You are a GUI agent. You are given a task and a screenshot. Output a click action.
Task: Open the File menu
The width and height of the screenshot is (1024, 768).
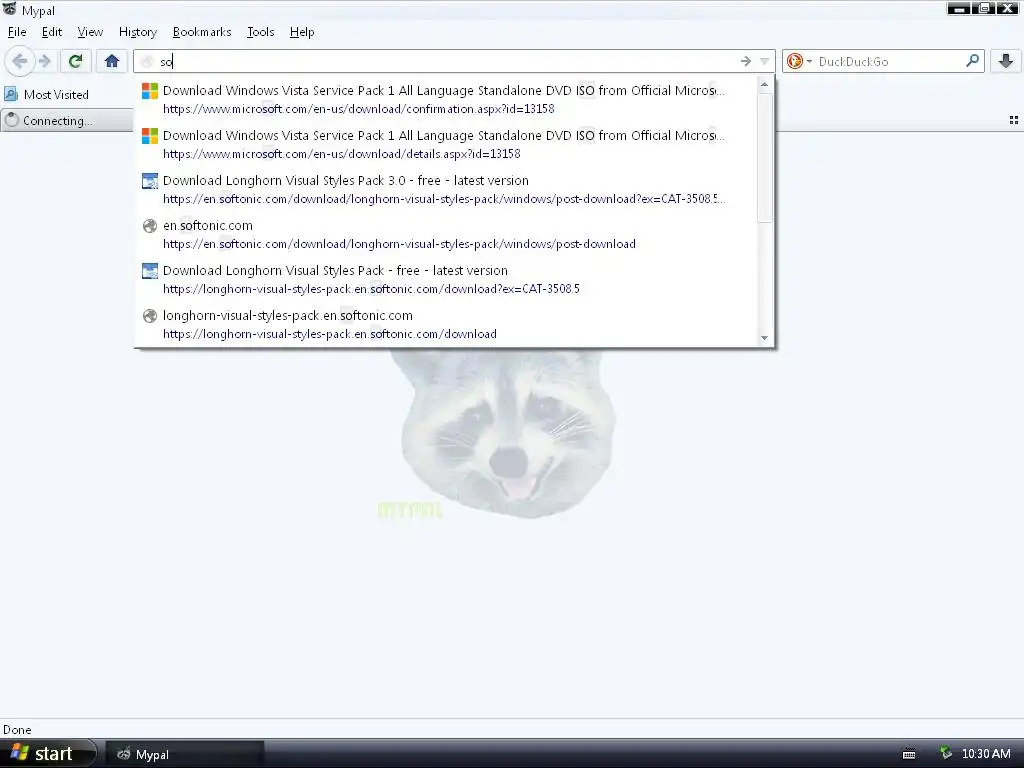click(x=17, y=32)
